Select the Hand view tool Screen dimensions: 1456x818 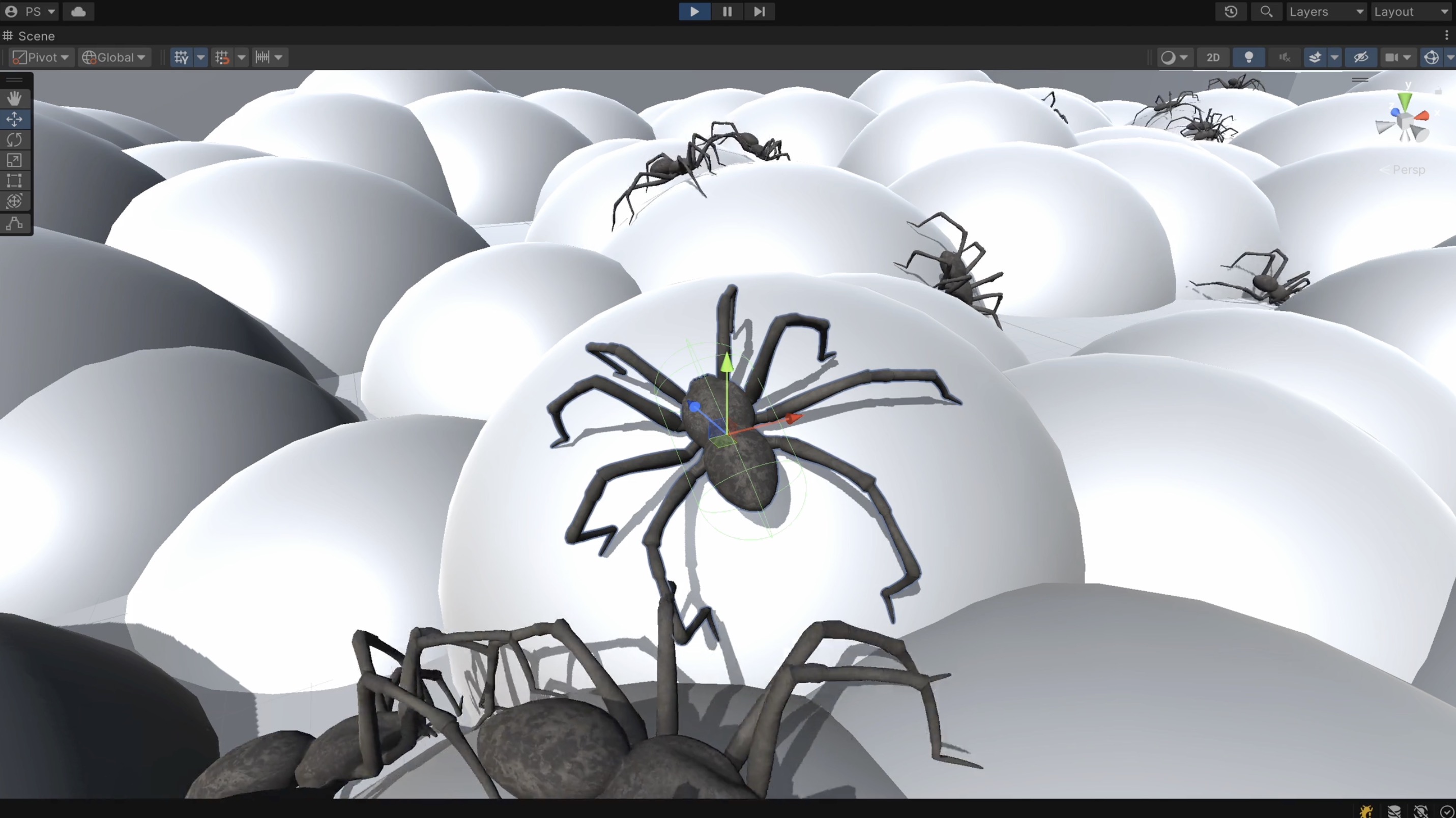(15, 98)
